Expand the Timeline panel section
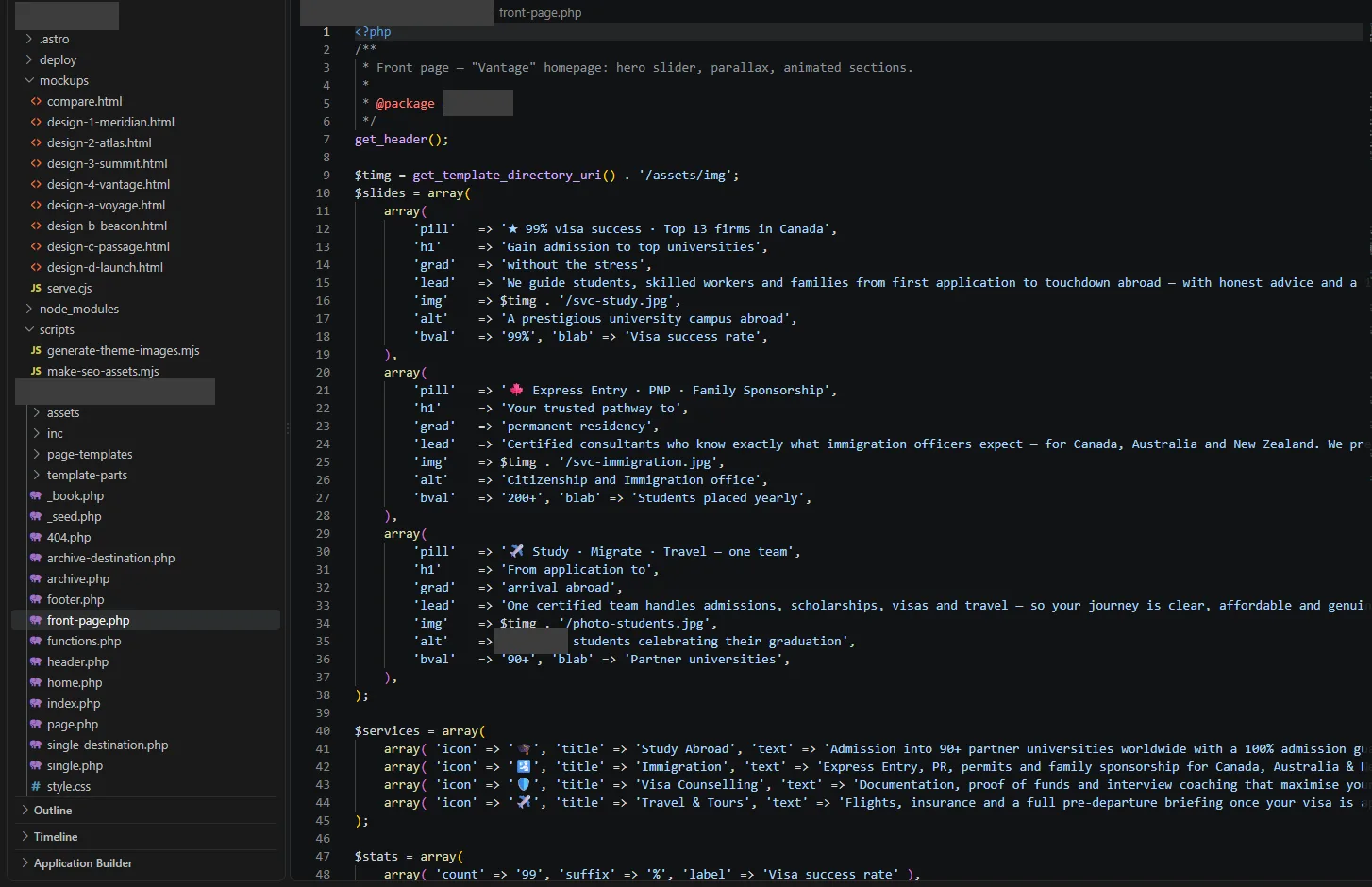This screenshot has width=1372, height=887. click(25, 836)
